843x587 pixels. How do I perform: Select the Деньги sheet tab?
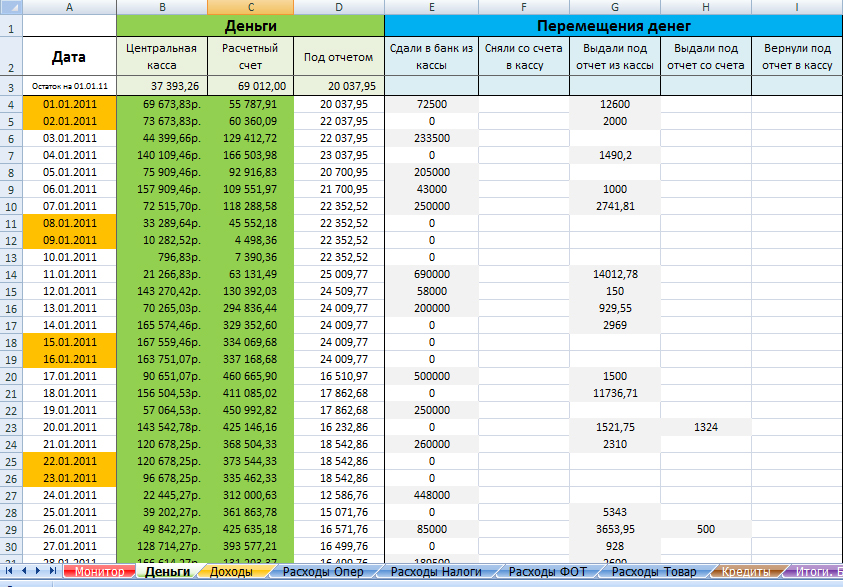[x=167, y=571]
